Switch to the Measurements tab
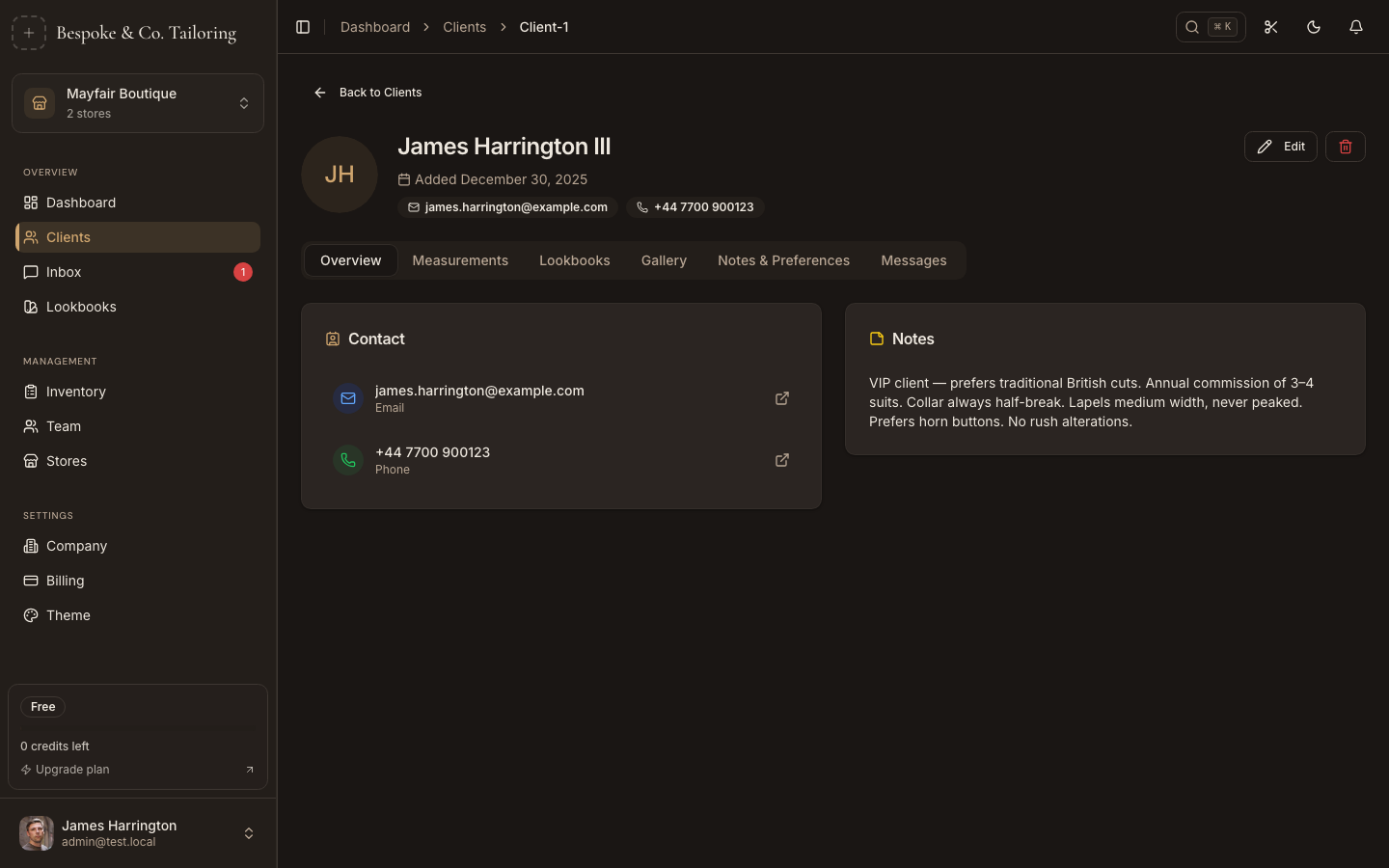Viewport: 1389px width, 868px height. coord(460,260)
